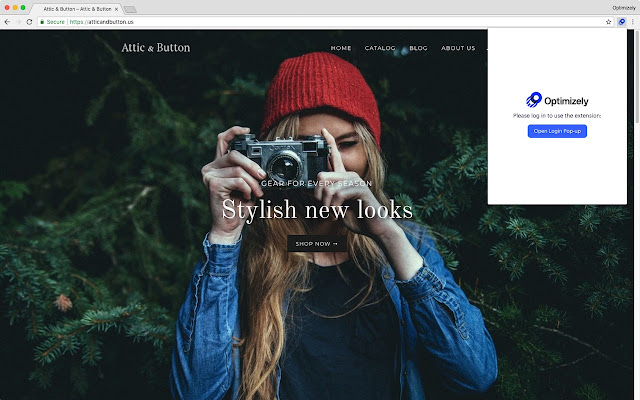This screenshot has height=400, width=640.
Task: Click into the URL address bar
Action: click(x=322, y=22)
